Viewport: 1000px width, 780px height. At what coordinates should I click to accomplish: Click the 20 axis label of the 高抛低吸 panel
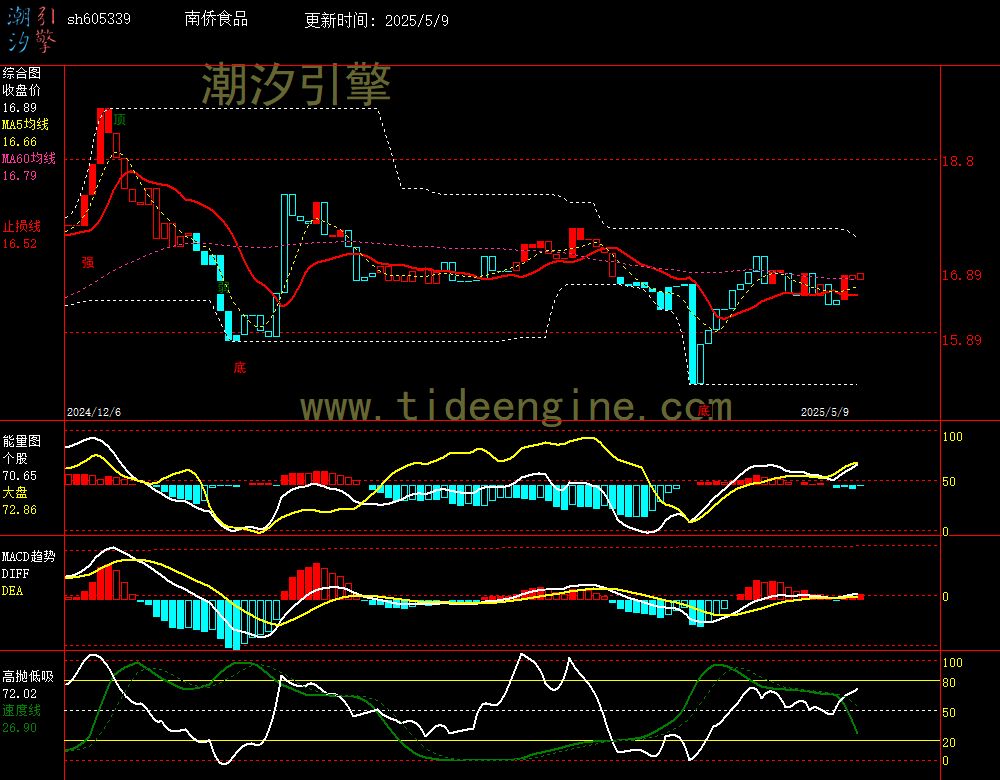[x=949, y=742]
